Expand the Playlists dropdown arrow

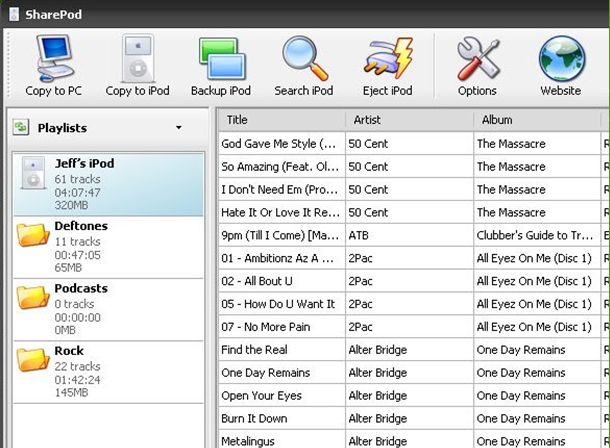[179, 128]
